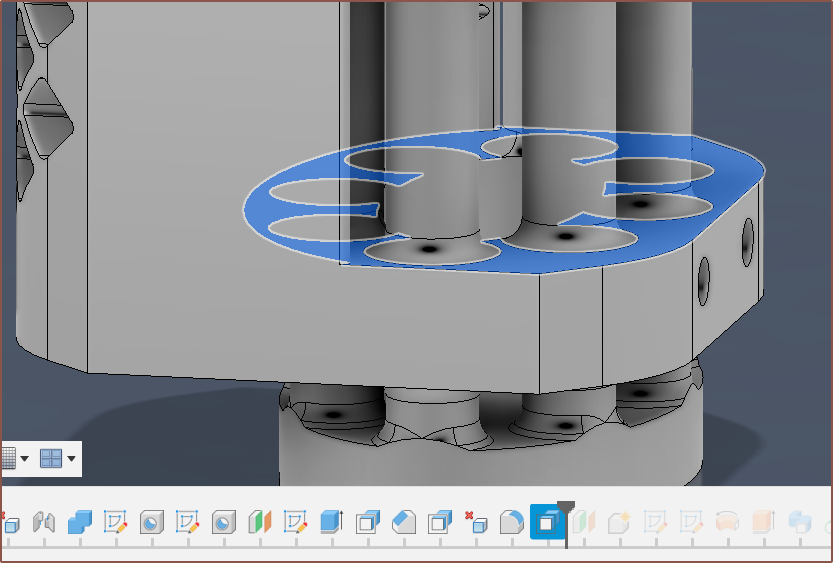The image size is (833, 563).
Task: Click the first Hole feature in the timeline
Action: pos(152,522)
